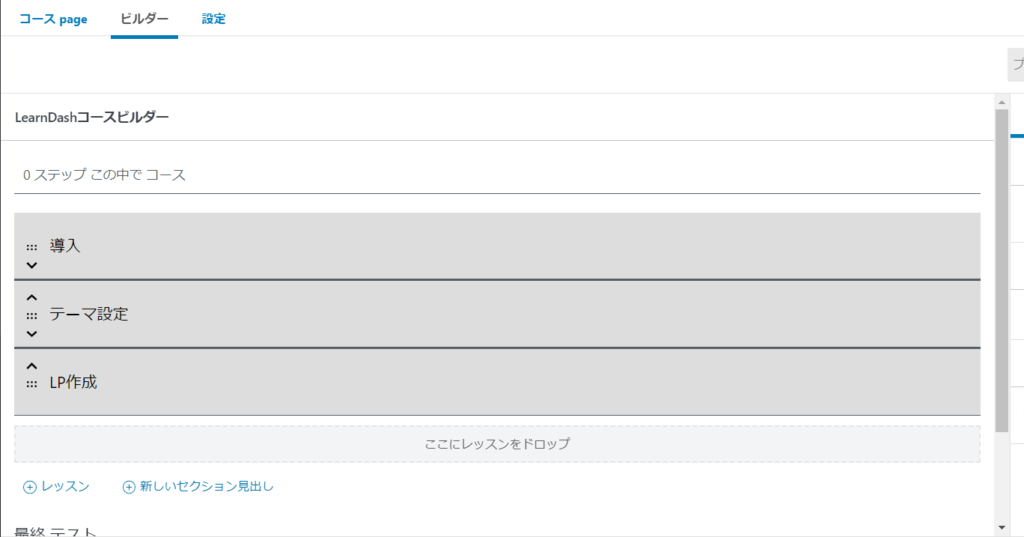Click the vertical scrollbar thumb
Image resolution: width=1024 pixels, height=537 pixels.
click(x=1002, y=270)
